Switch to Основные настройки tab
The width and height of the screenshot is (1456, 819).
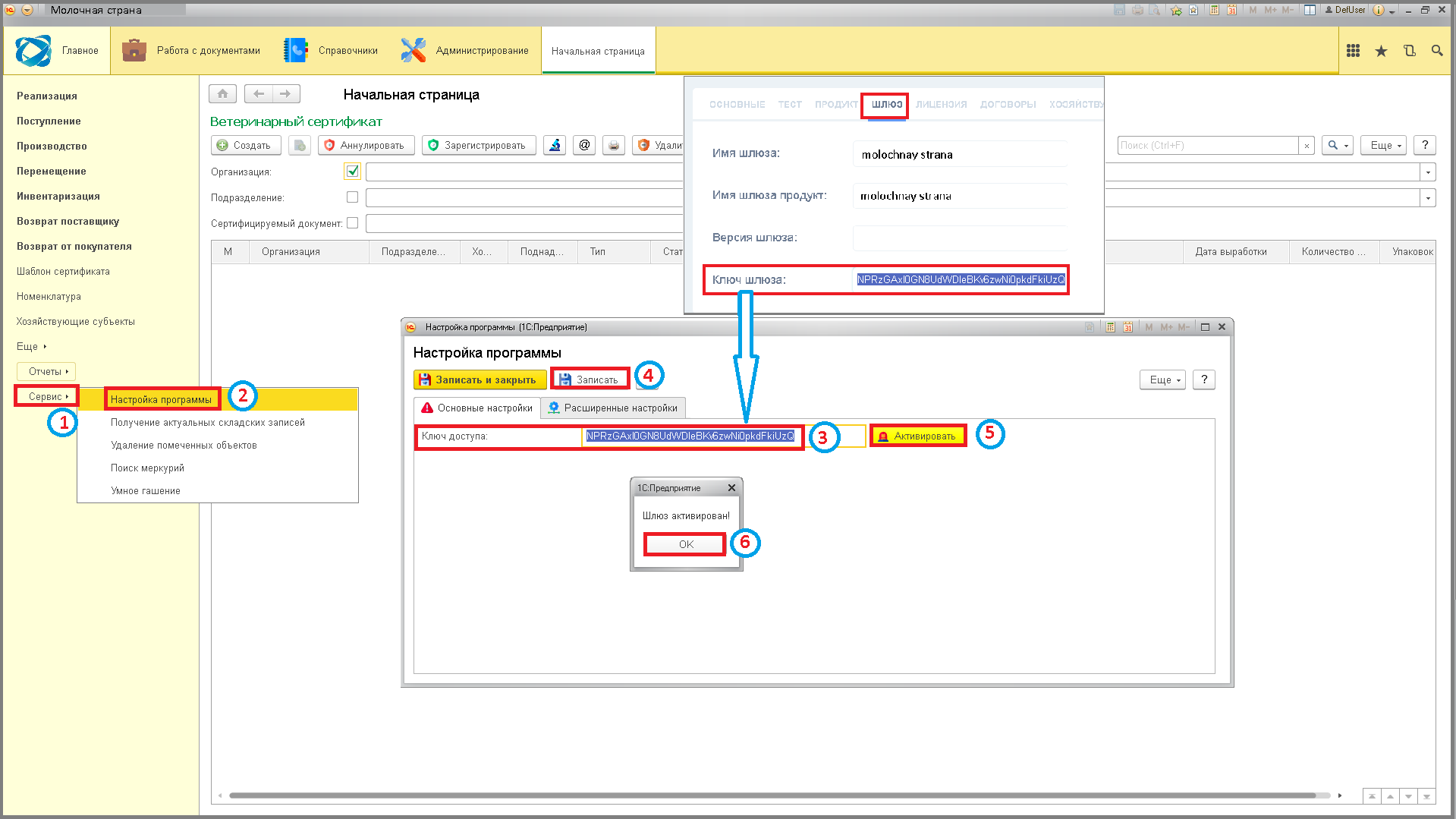point(477,408)
